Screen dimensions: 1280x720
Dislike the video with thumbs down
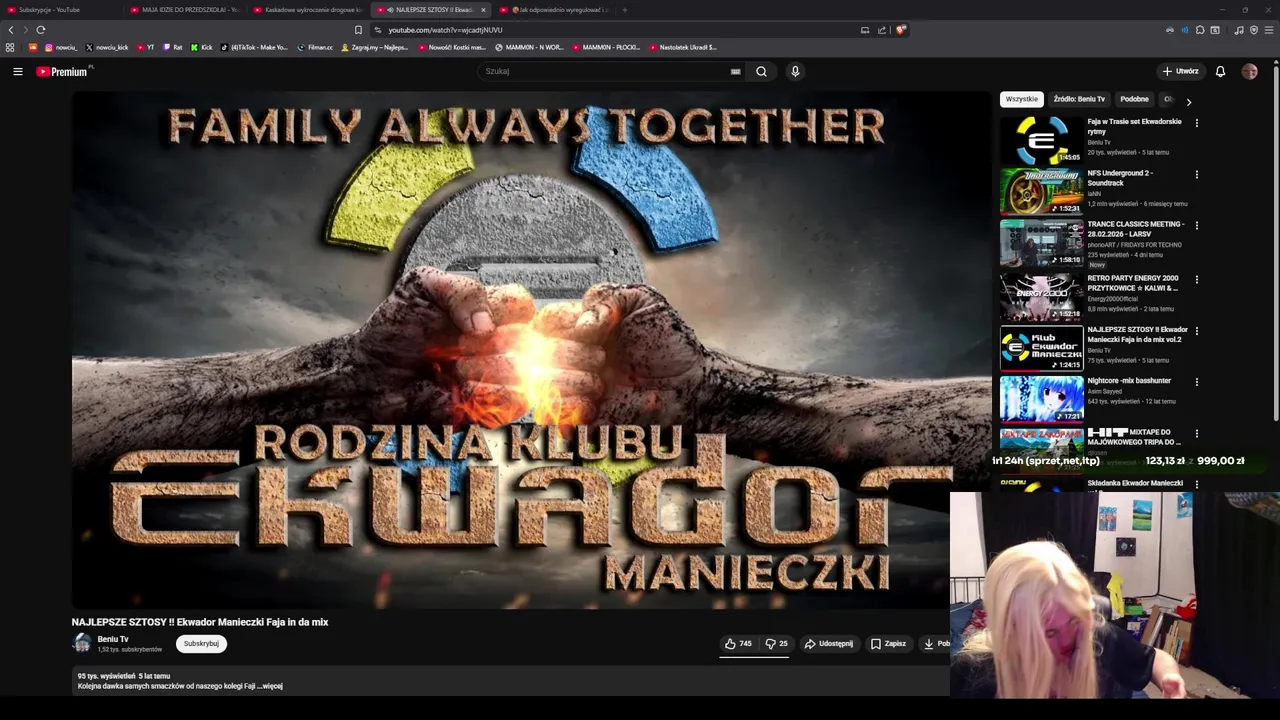(x=776, y=644)
